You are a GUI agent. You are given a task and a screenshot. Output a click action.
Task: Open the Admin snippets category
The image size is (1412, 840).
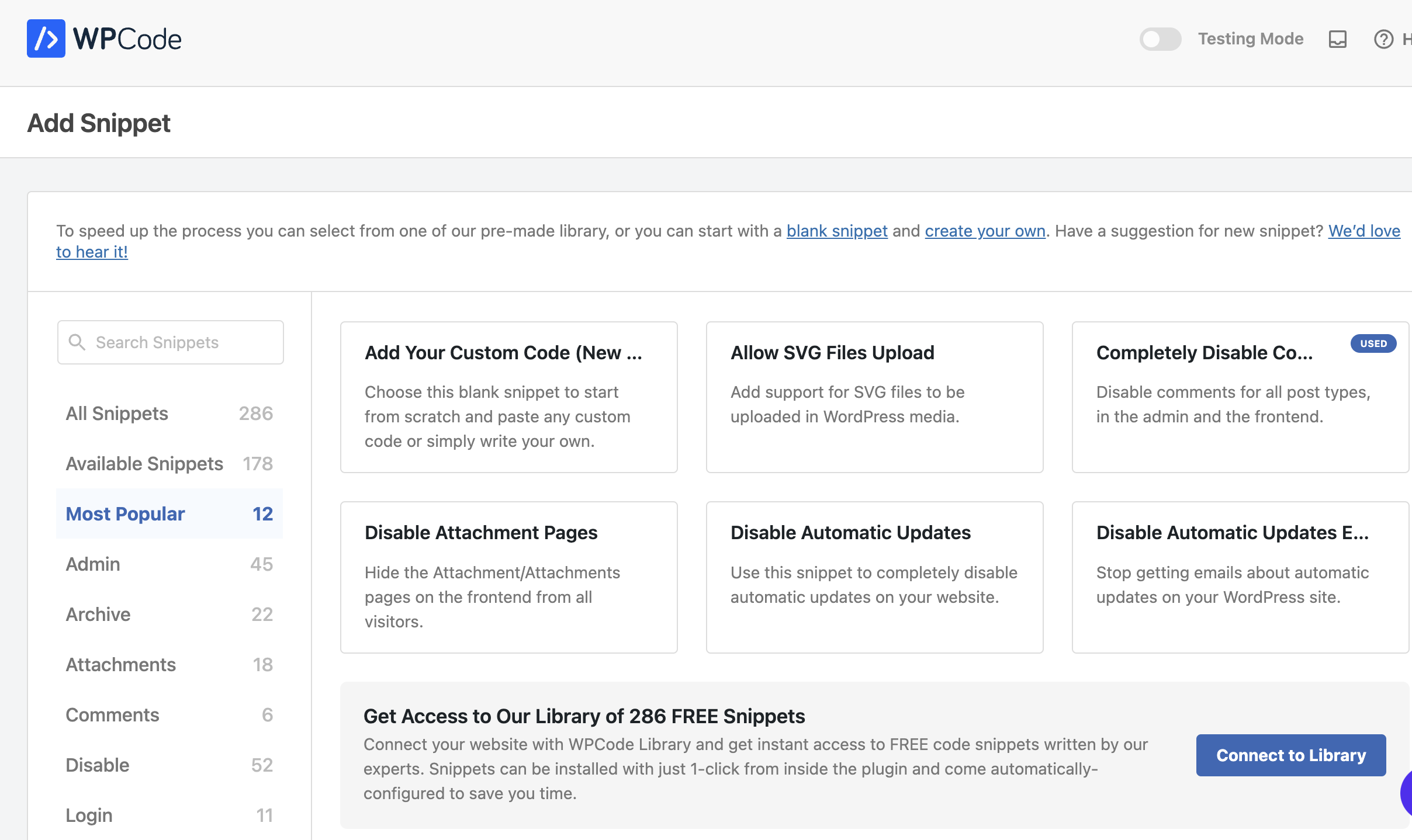tap(169, 564)
